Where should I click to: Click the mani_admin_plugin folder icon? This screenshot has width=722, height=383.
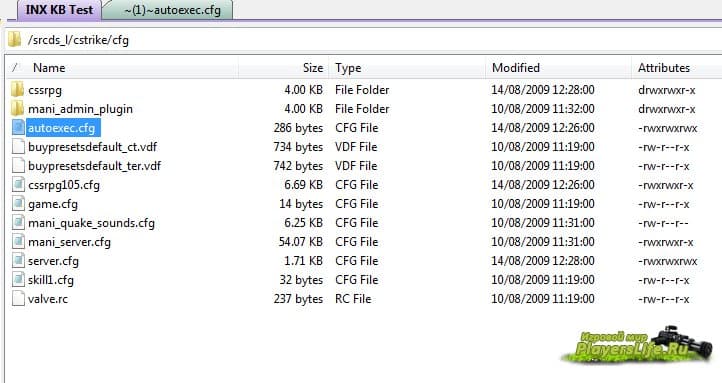coord(17,108)
